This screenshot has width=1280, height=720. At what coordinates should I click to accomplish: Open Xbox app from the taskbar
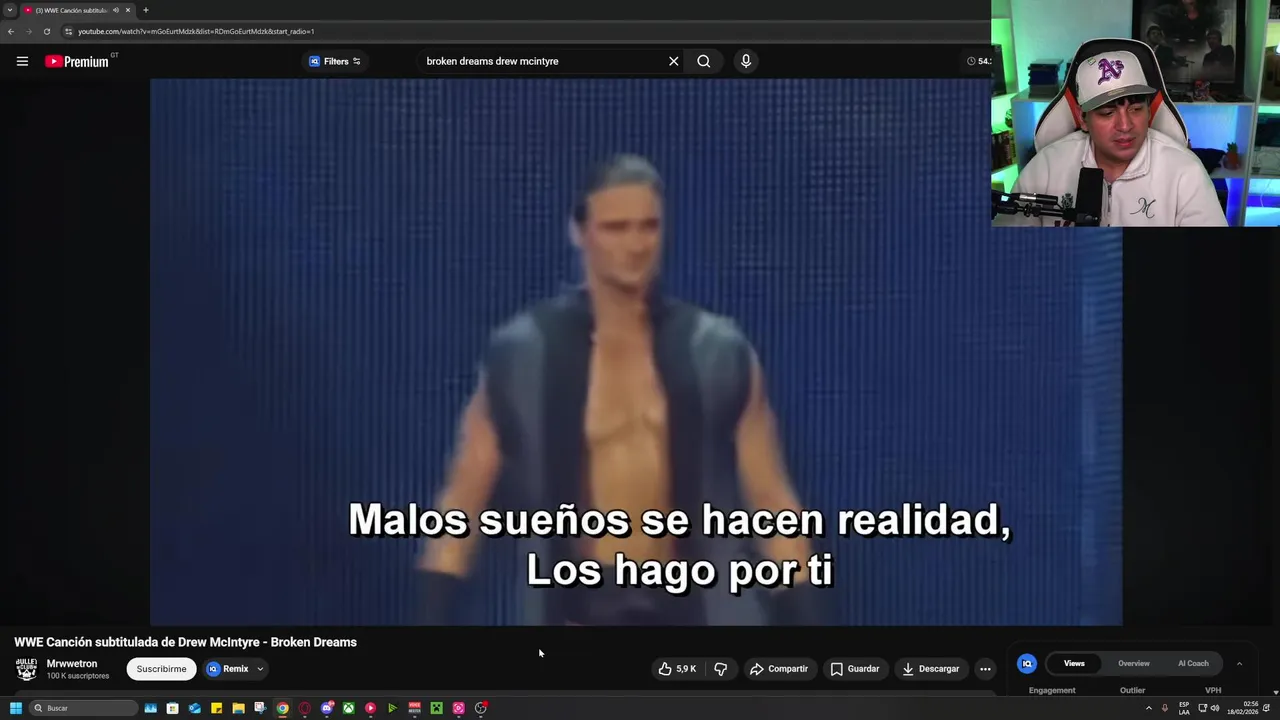tap(348, 708)
